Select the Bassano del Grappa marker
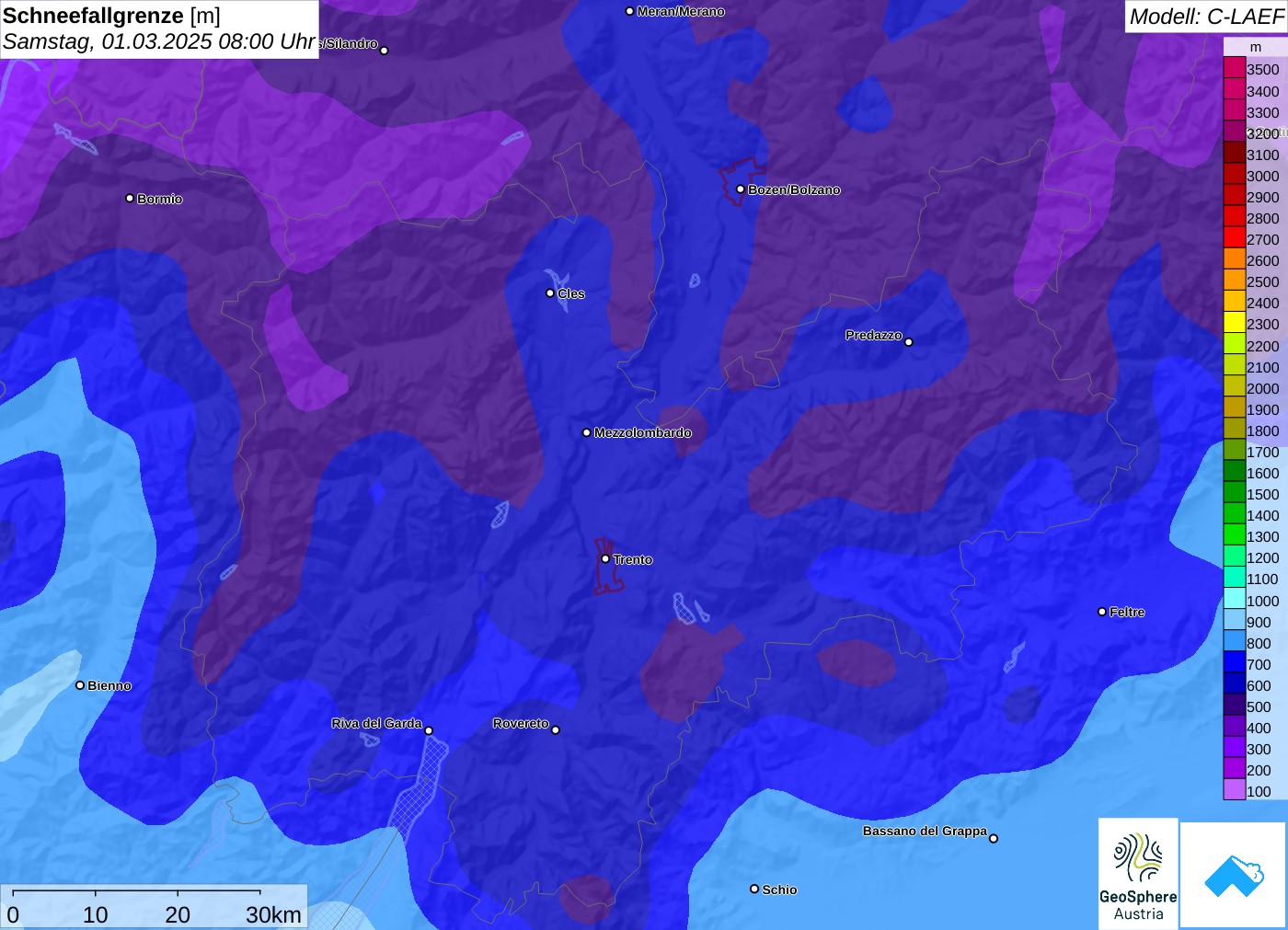The height and width of the screenshot is (930, 1288). coord(994,838)
